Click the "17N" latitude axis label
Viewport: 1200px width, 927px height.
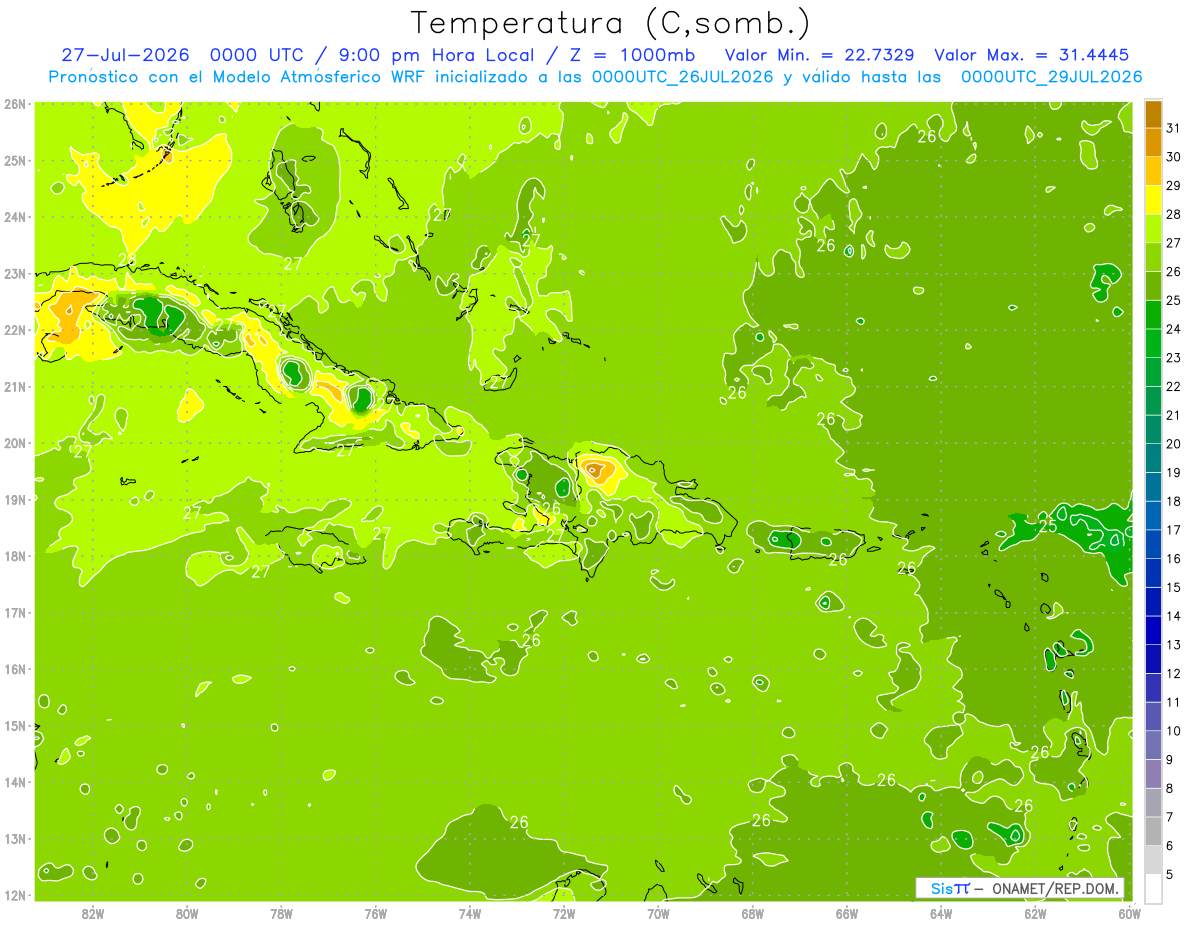(x=15, y=613)
